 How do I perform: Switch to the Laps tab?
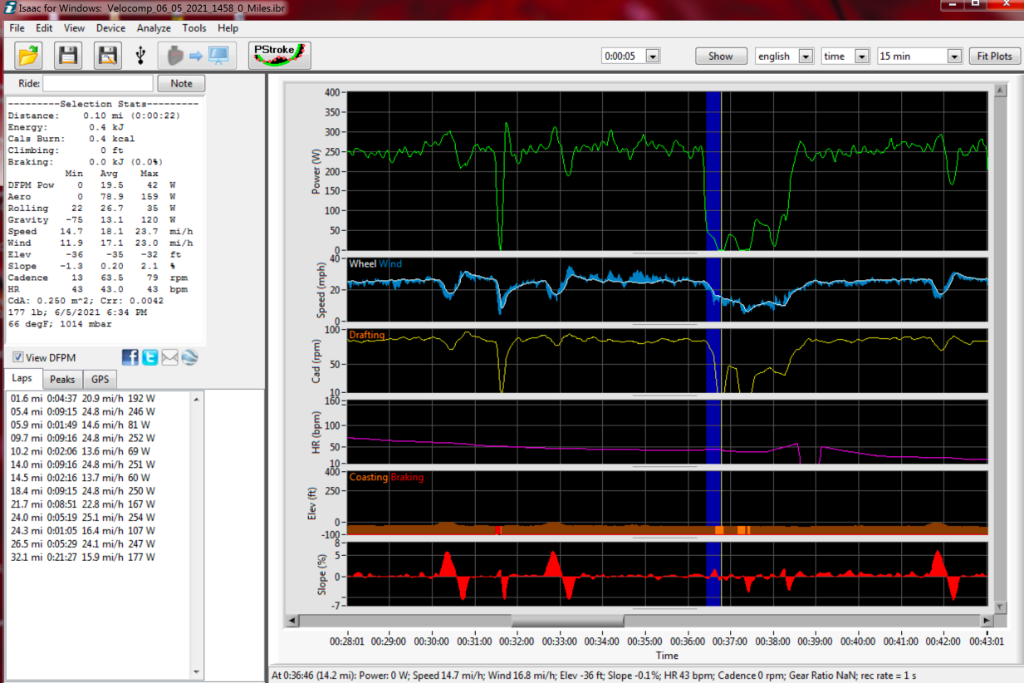click(x=22, y=378)
